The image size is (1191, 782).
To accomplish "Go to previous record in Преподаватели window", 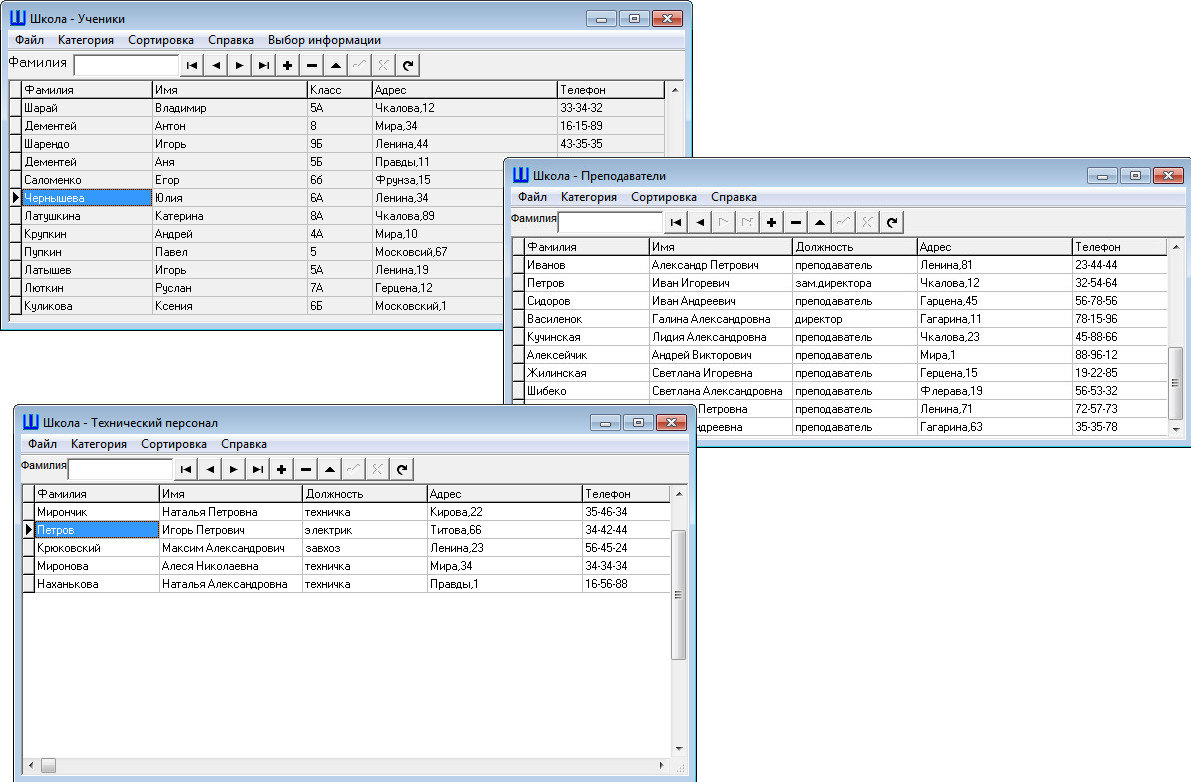I will 700,222.
